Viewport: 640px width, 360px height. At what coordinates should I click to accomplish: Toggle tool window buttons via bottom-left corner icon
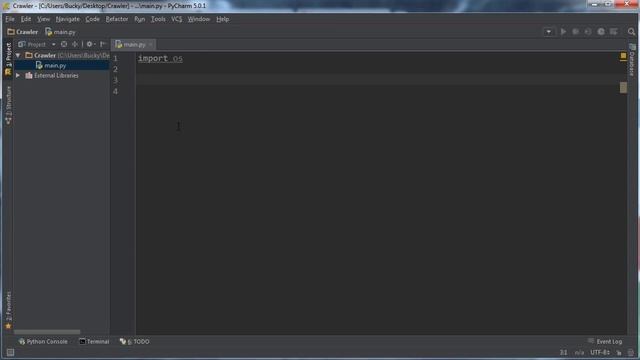(10, 352)
